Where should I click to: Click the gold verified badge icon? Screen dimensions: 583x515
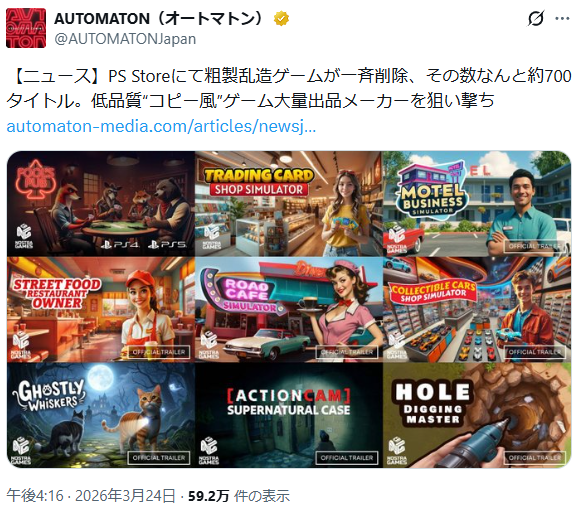tap(281, 18)
